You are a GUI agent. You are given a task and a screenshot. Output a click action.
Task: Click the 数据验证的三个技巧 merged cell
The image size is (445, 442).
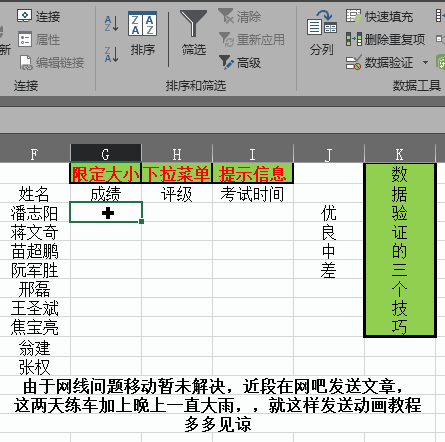(x=400, y=250)
